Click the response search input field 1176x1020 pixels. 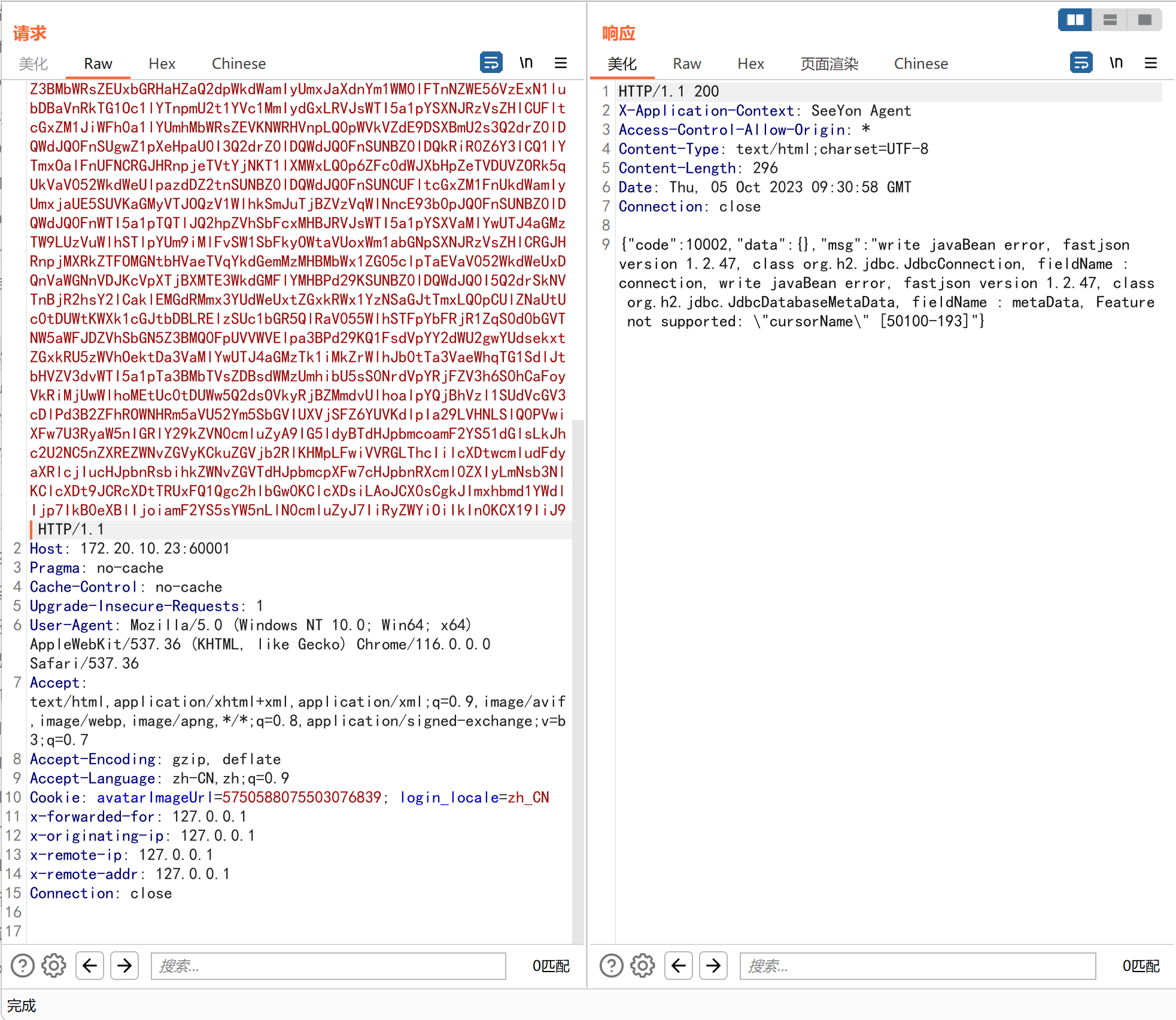(x=917, y=966)
